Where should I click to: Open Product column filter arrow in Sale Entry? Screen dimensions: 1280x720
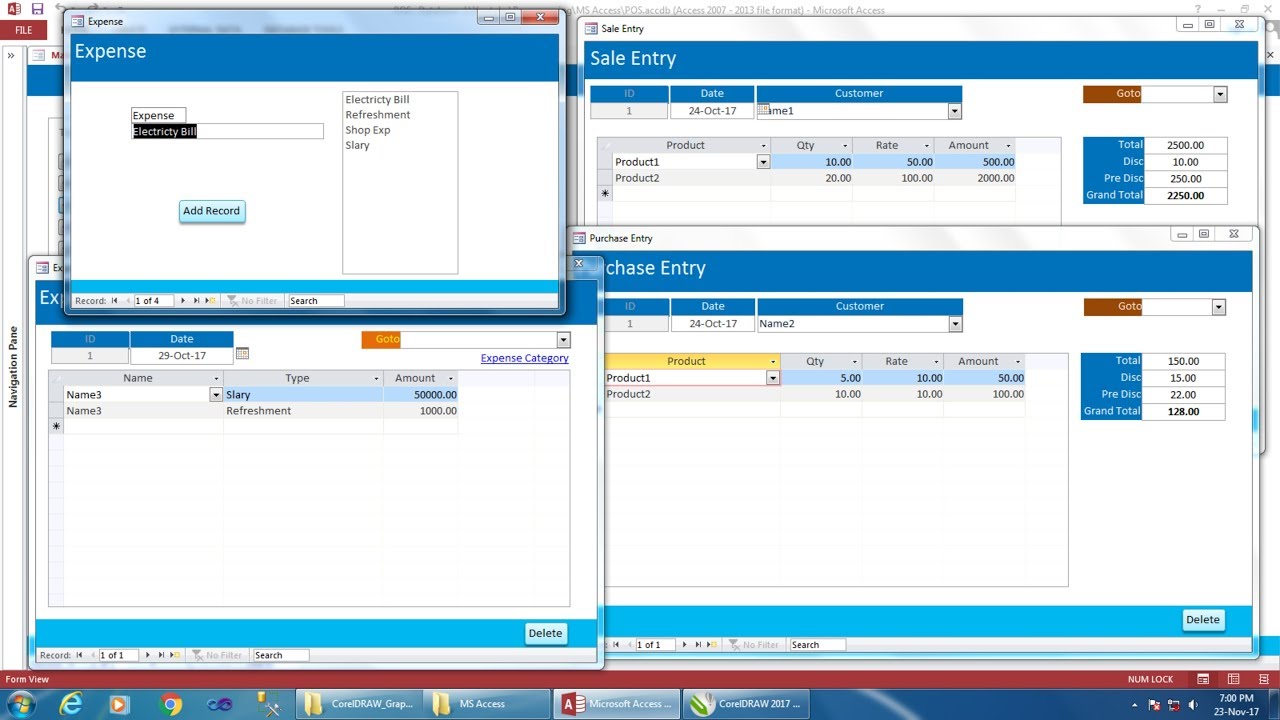click(764, 146)
